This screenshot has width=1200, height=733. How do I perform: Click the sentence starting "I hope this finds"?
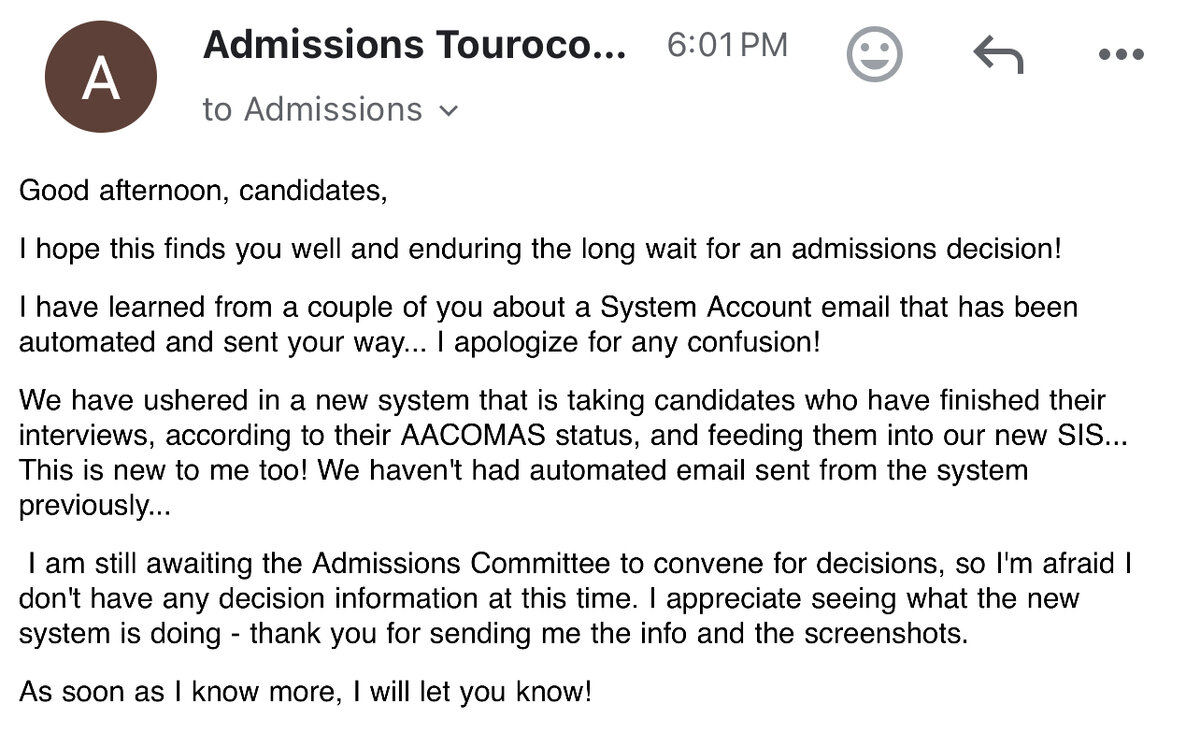540,248
